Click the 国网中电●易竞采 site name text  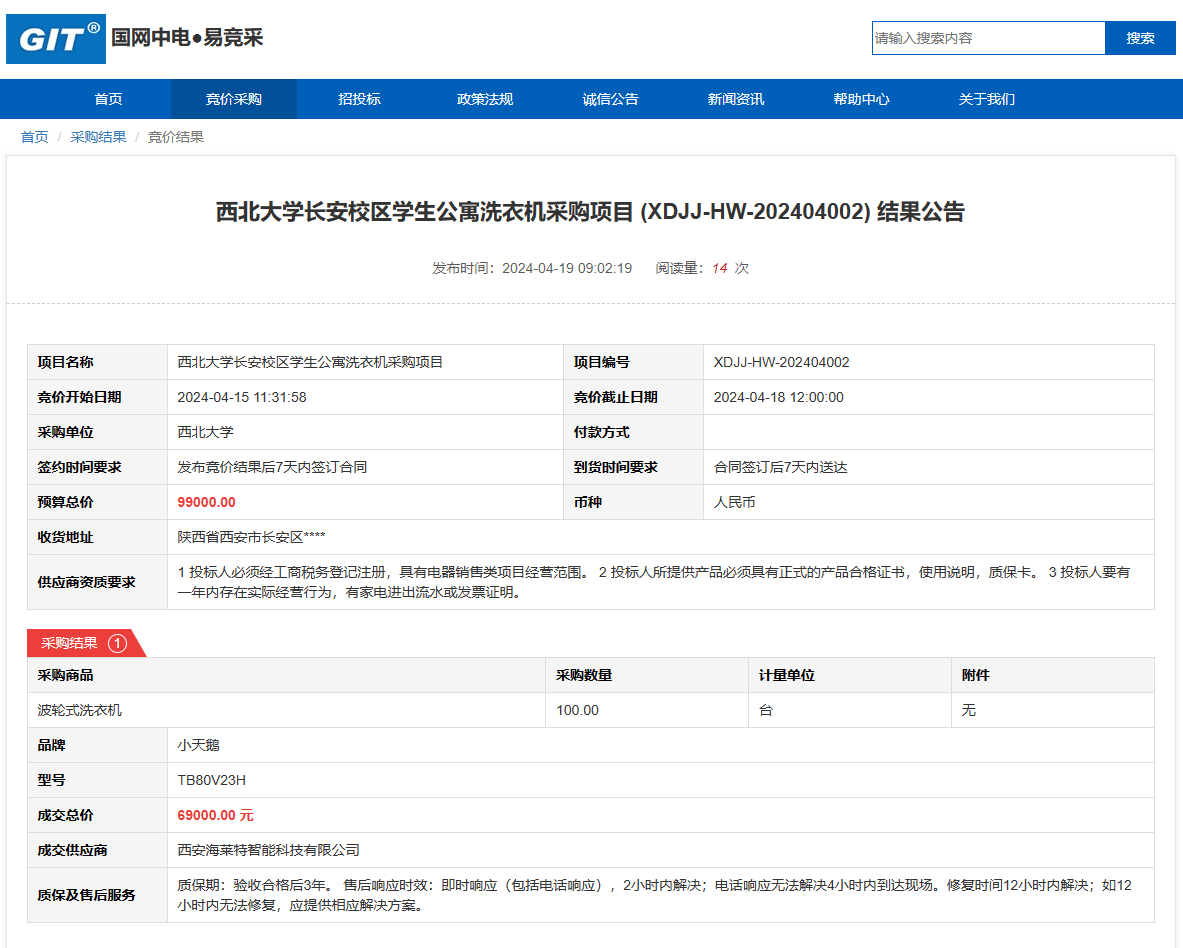click(x=187, y=38)
